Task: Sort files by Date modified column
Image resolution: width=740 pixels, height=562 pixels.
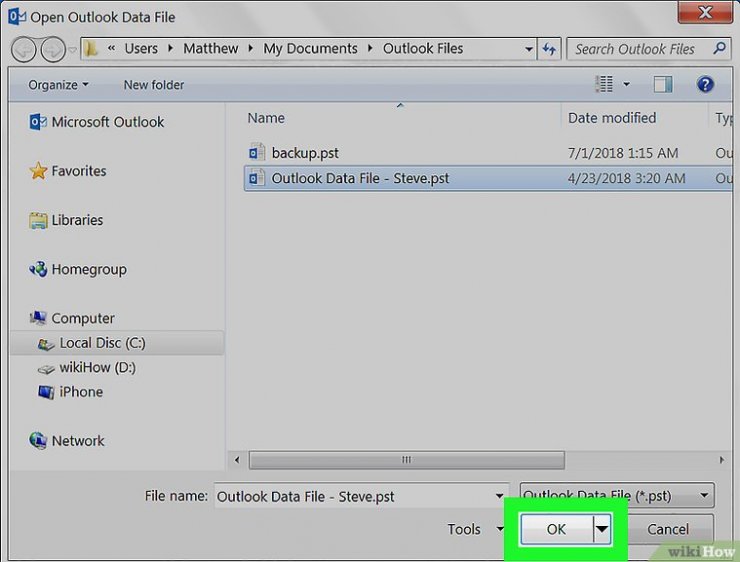Action: 612,117
